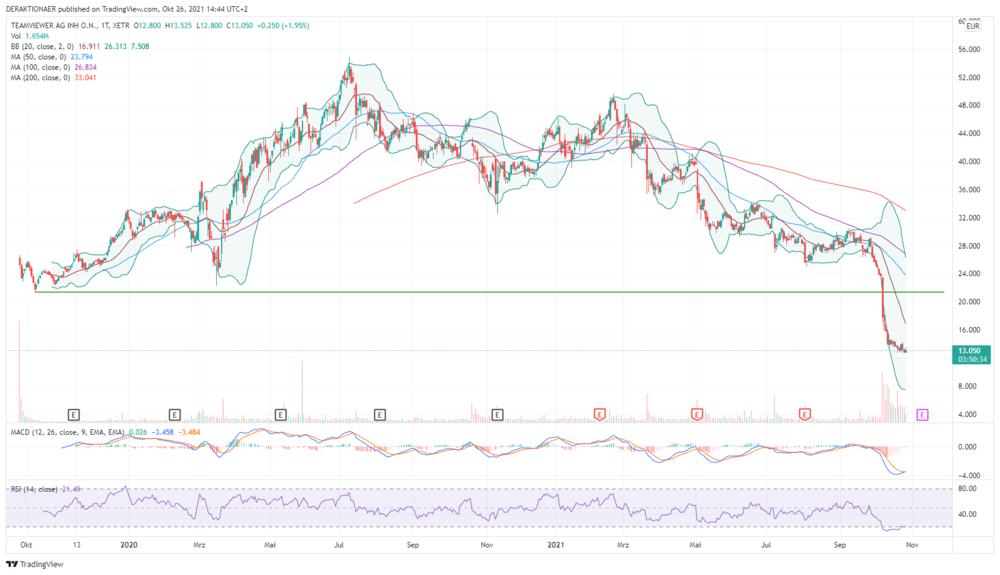Select the green horizontal support line
Viewport: 1000px width, 575px height.
tap(490, 292)
